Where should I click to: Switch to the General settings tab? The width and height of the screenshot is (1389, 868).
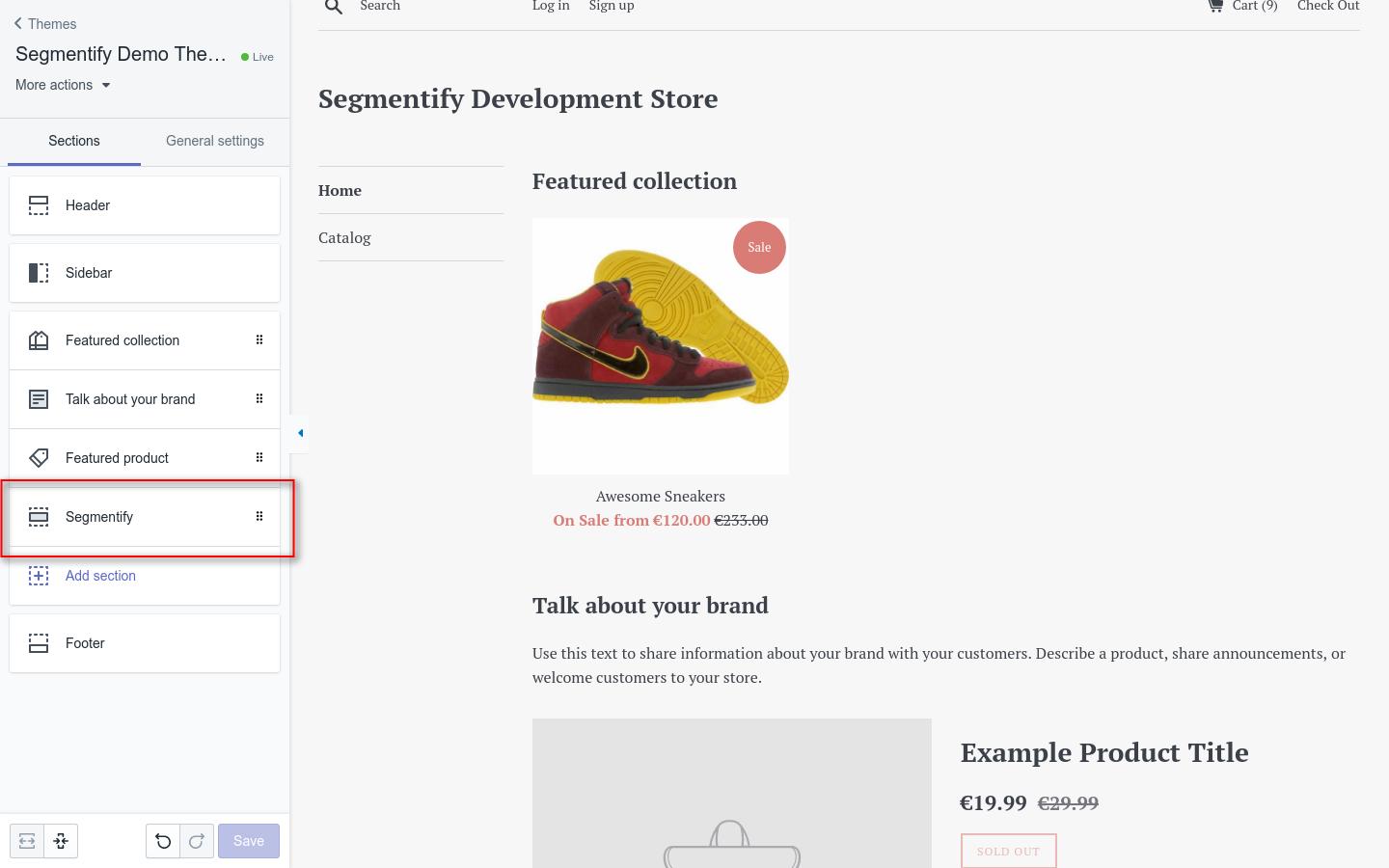tap(215, 141)
